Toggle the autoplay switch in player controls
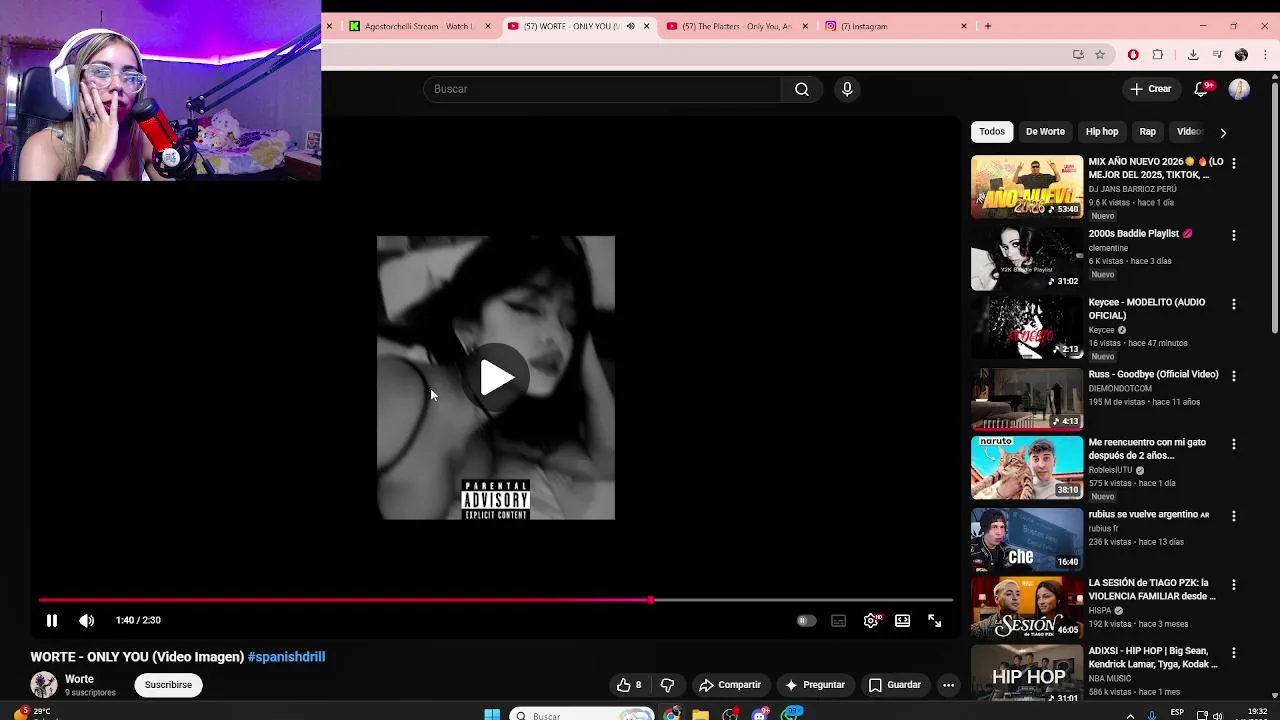The height and width of the screenshot is (720, 1280). [x=806, y=621]
